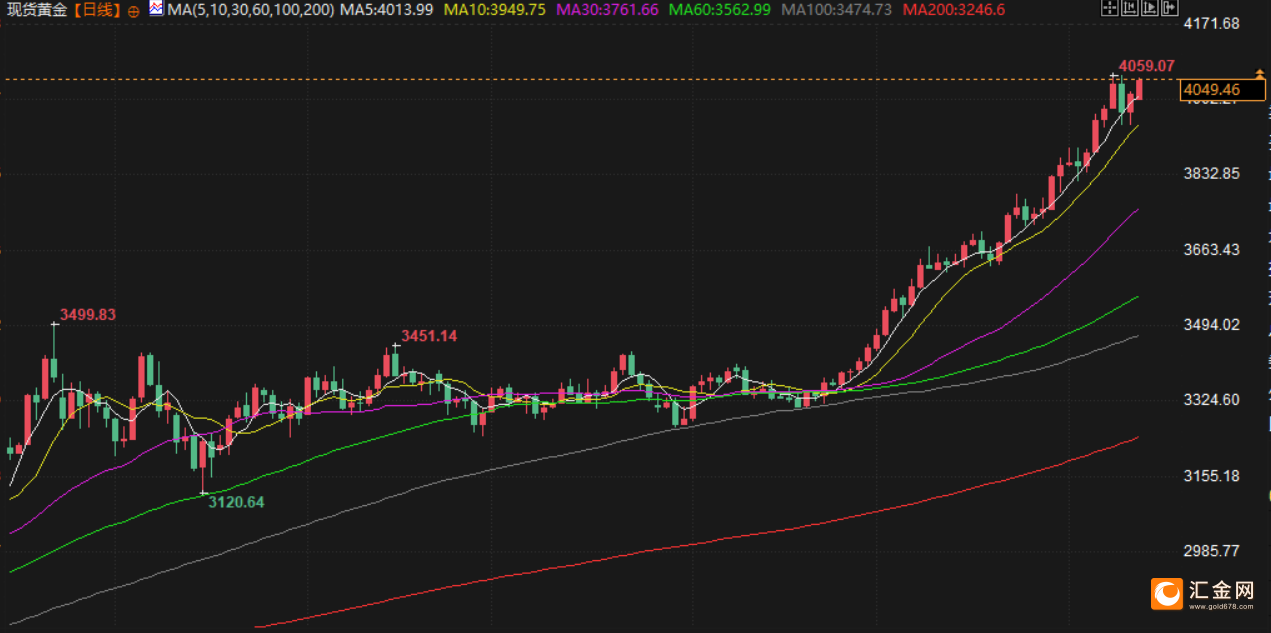
Task: Click the 3499.83 peak price label
Action: pyautogui.click(x=88, y=314)
